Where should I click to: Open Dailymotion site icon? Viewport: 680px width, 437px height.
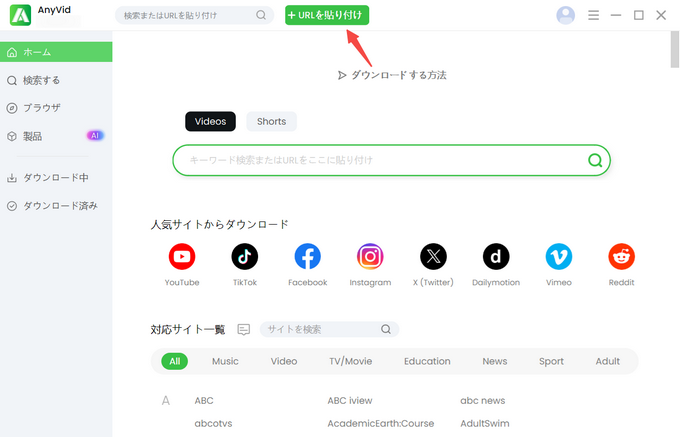[x=496, y=256]
